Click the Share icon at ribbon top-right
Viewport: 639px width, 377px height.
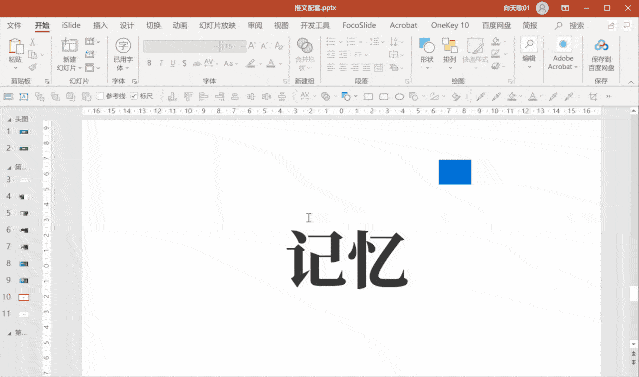[x=611, y=26]
